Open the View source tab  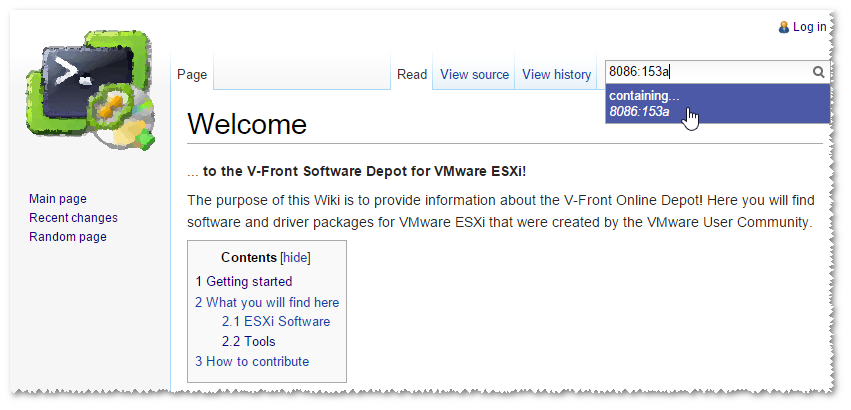click(x=474, y=74)
